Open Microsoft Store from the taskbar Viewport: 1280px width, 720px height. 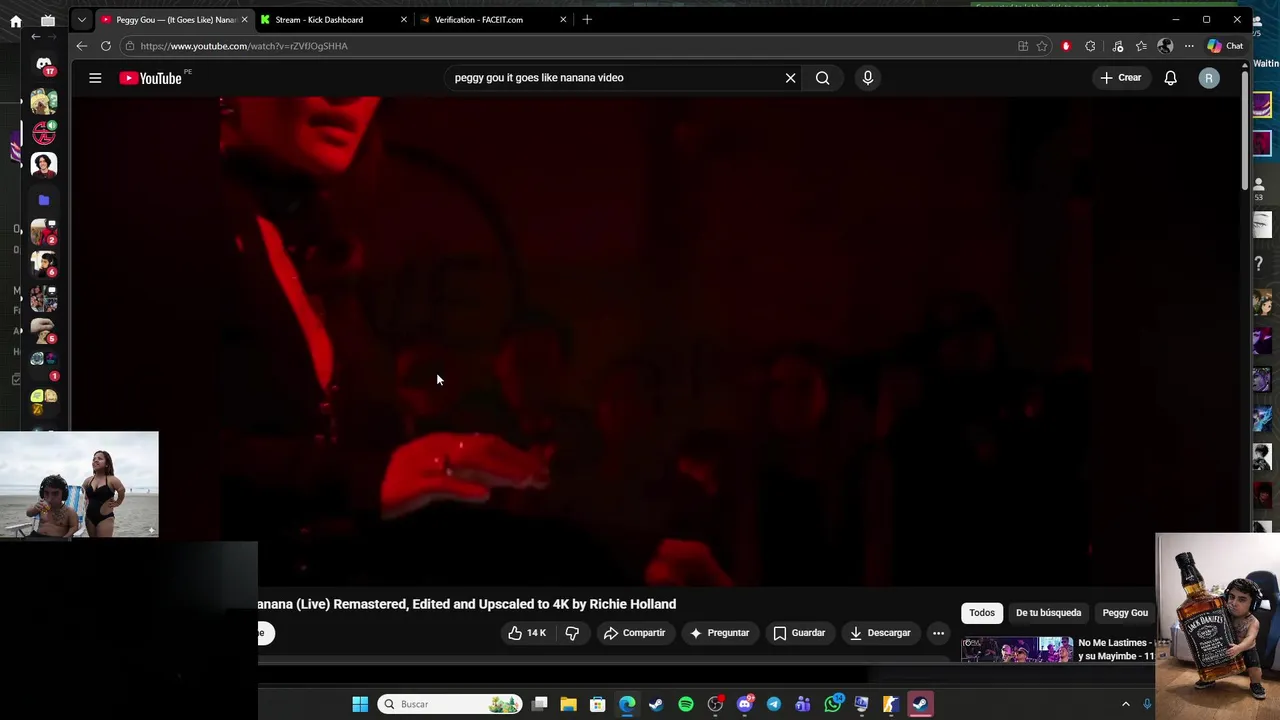(597, 704)
